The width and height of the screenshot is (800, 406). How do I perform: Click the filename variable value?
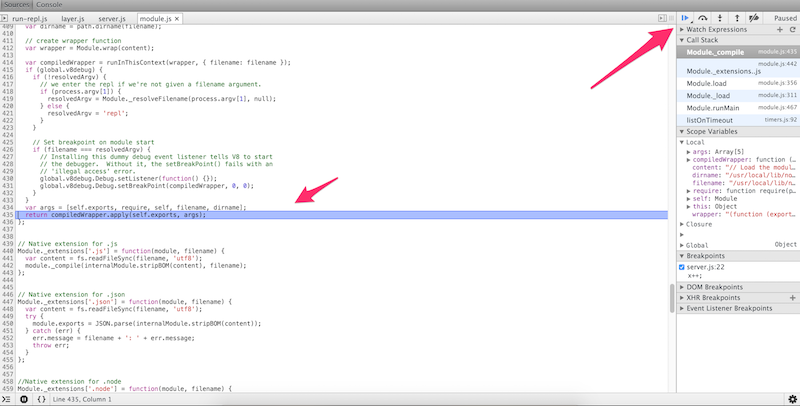(762, 183)
